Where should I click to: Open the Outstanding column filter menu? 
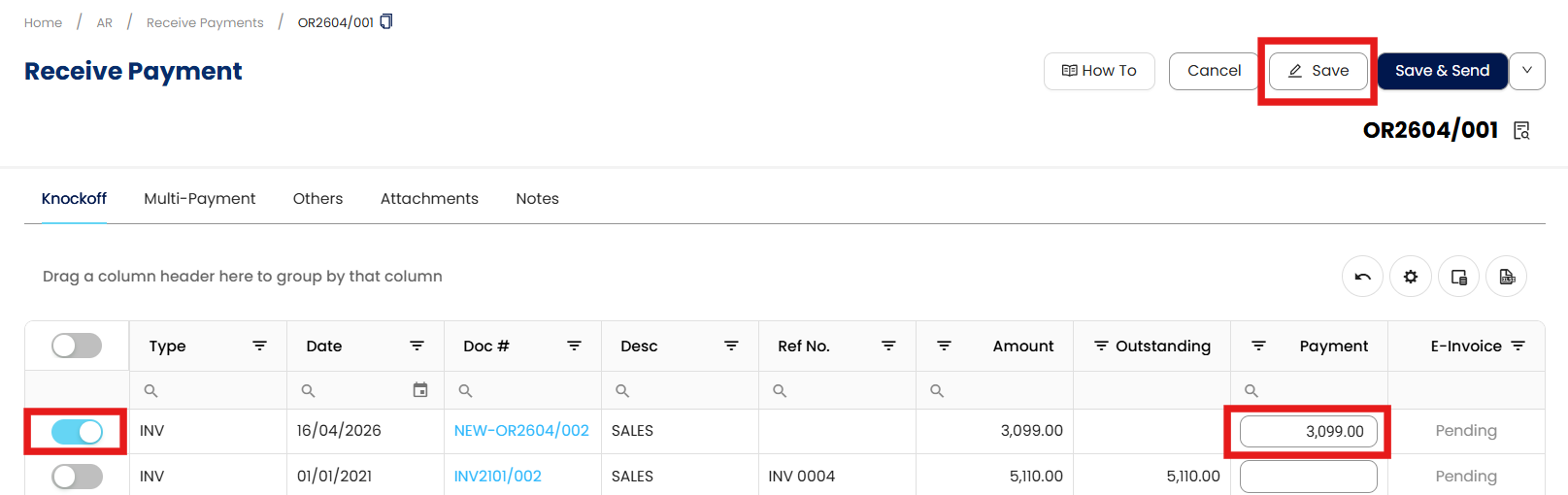click(x=1101, y=346)
